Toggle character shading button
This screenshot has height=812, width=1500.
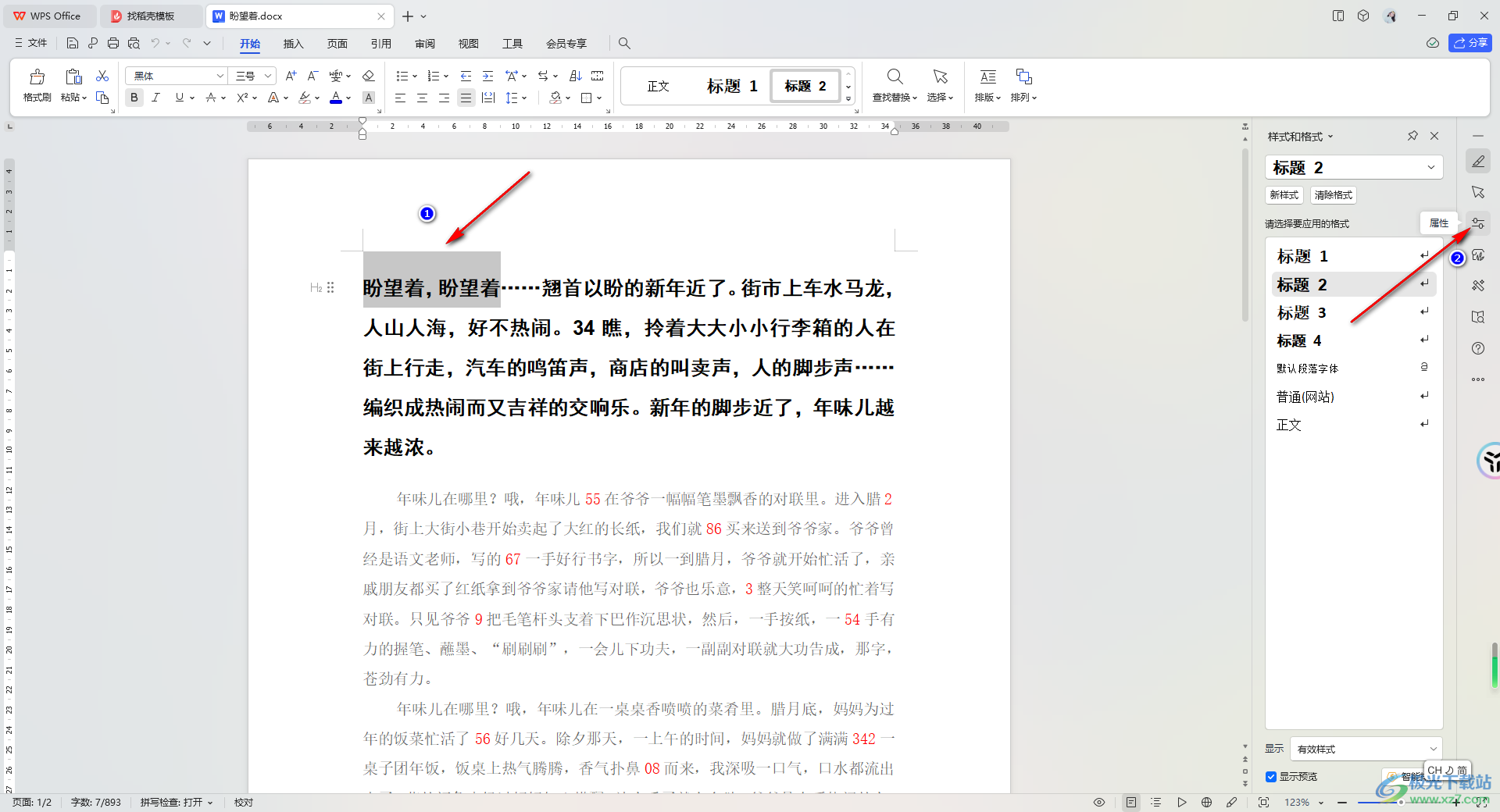tap(369, 98)
